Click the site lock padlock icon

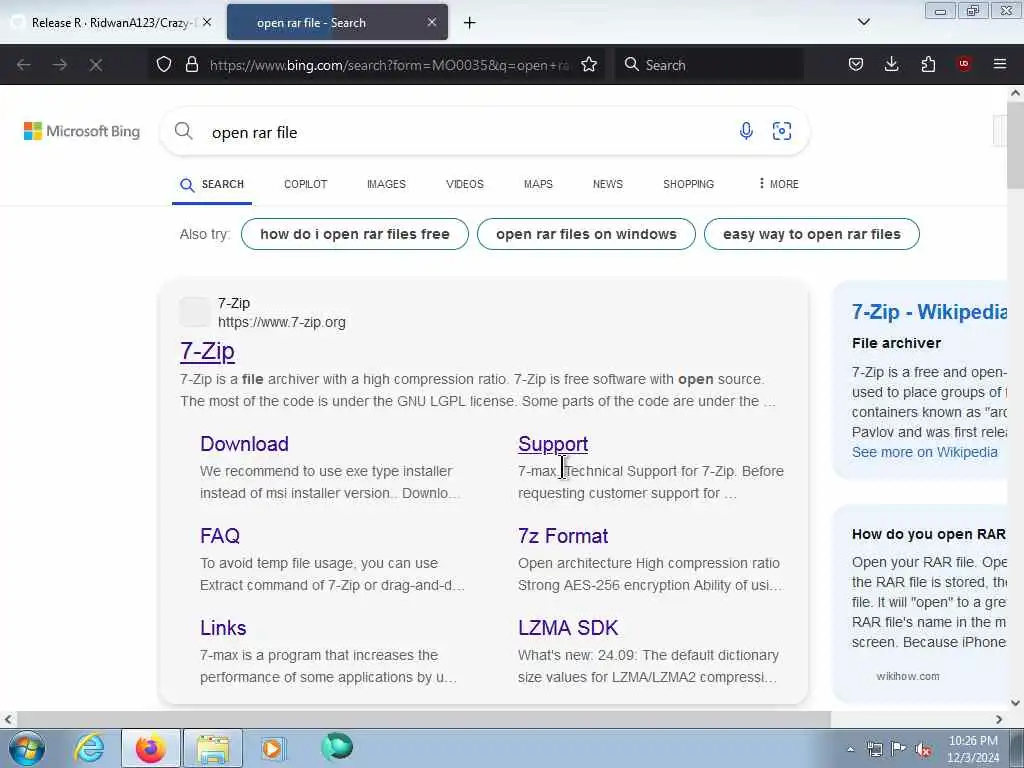[191, 64]
